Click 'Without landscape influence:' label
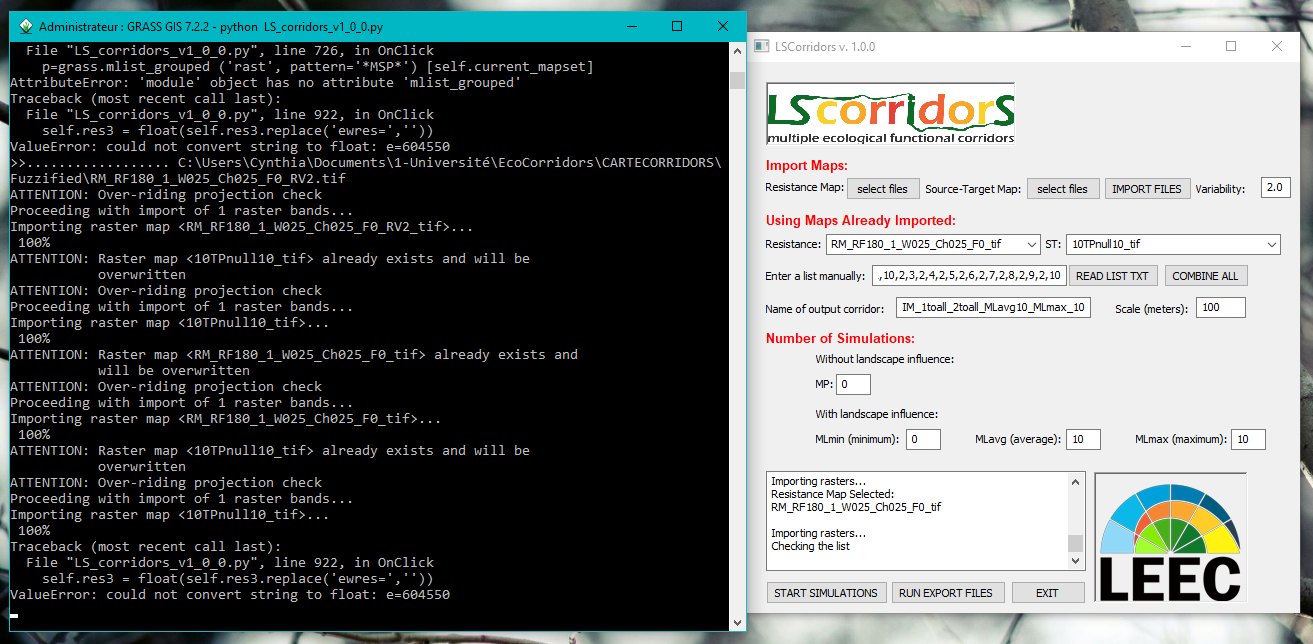 [884, 359]
